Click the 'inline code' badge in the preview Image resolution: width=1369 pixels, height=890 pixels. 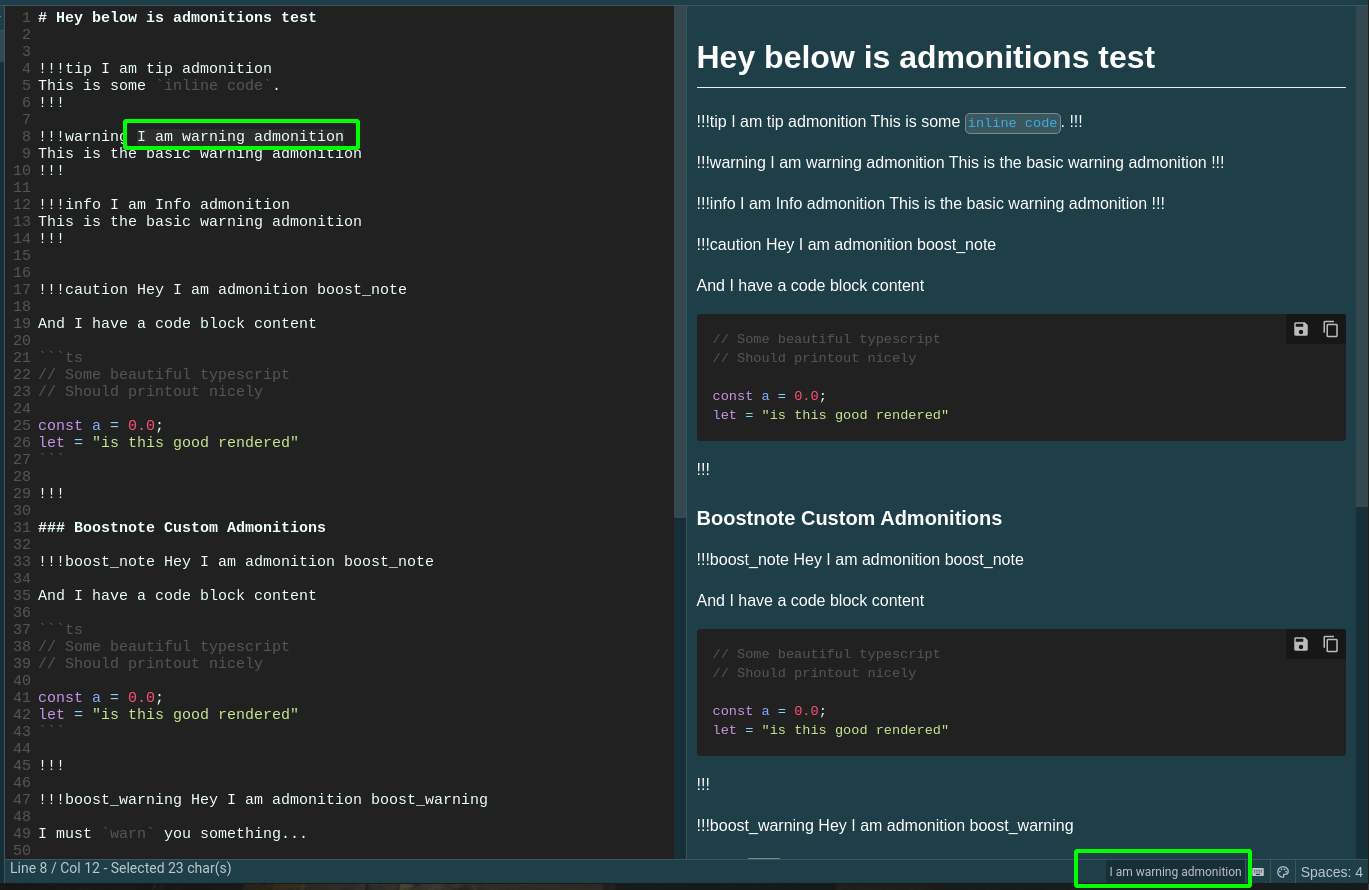click(x=1012, y=123)
